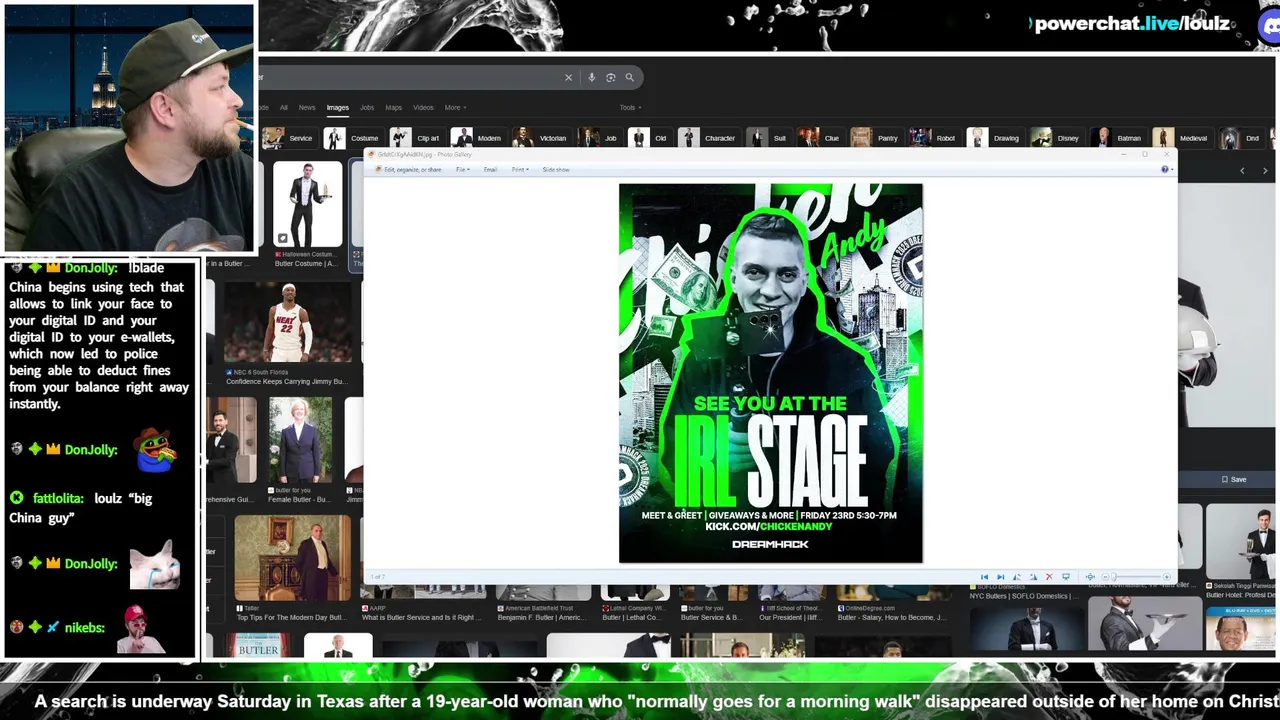The image size is (1280, 720).
Task: Filter images by Medieval chip
Action: (x=1182, y=138)
